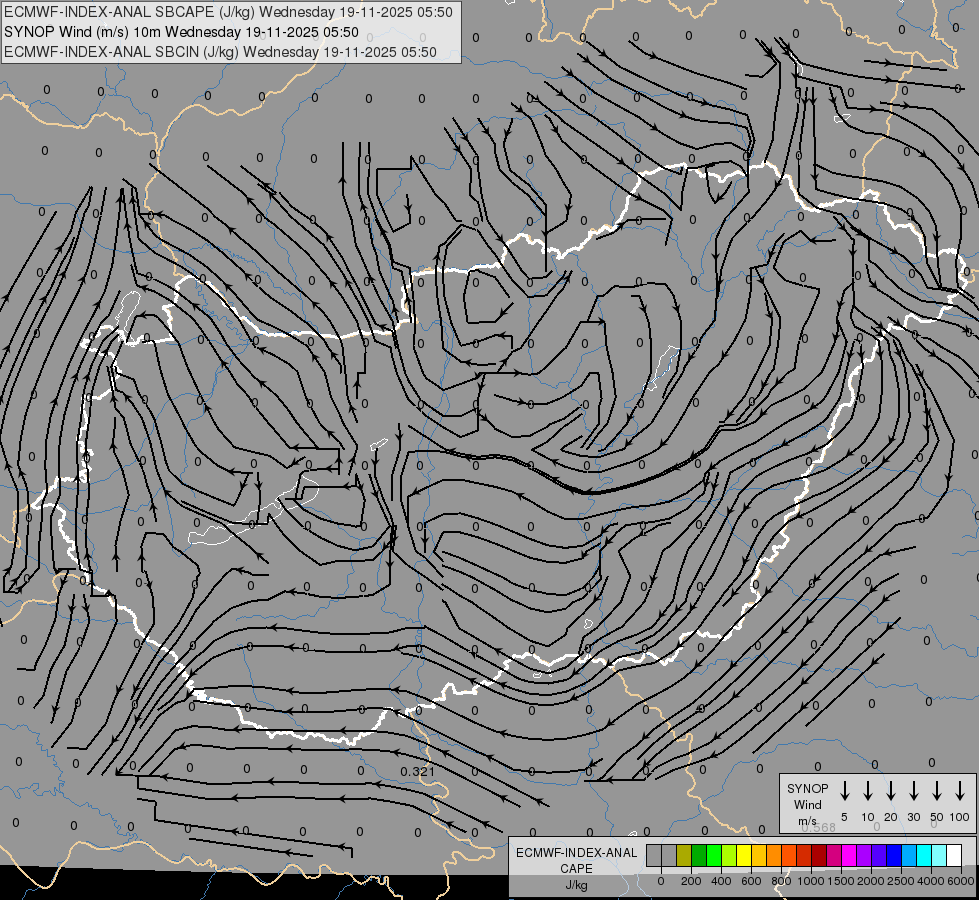Select the white CAPE legend swatch
Image resolution: width=979 pixels, height=900 pixels.
(x=954, y=855)
